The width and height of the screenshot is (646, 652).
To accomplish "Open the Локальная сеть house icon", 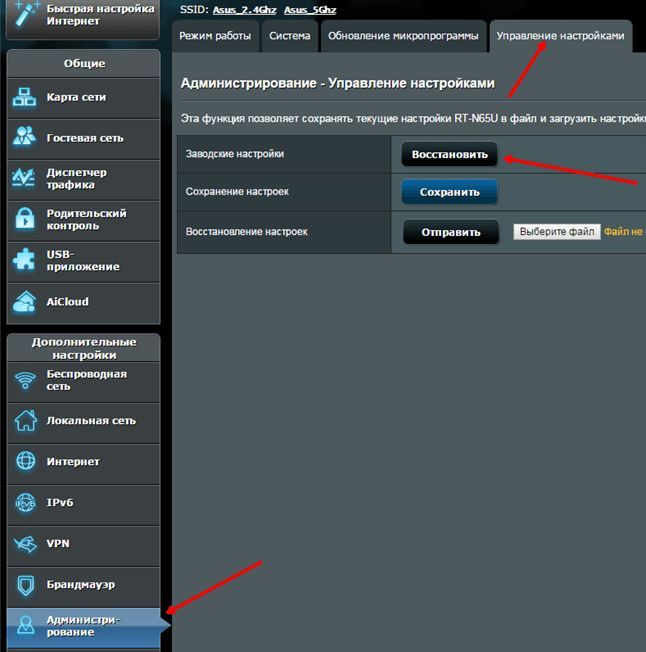I will click(26, 420).
